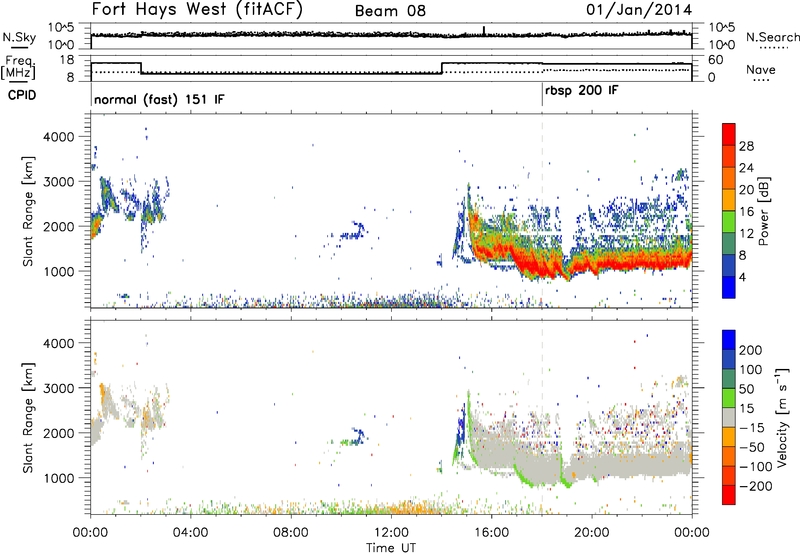This screenshot has width=800, height=554.
Task: Click the 4000 tick on power panel
Action: [58, 137]
